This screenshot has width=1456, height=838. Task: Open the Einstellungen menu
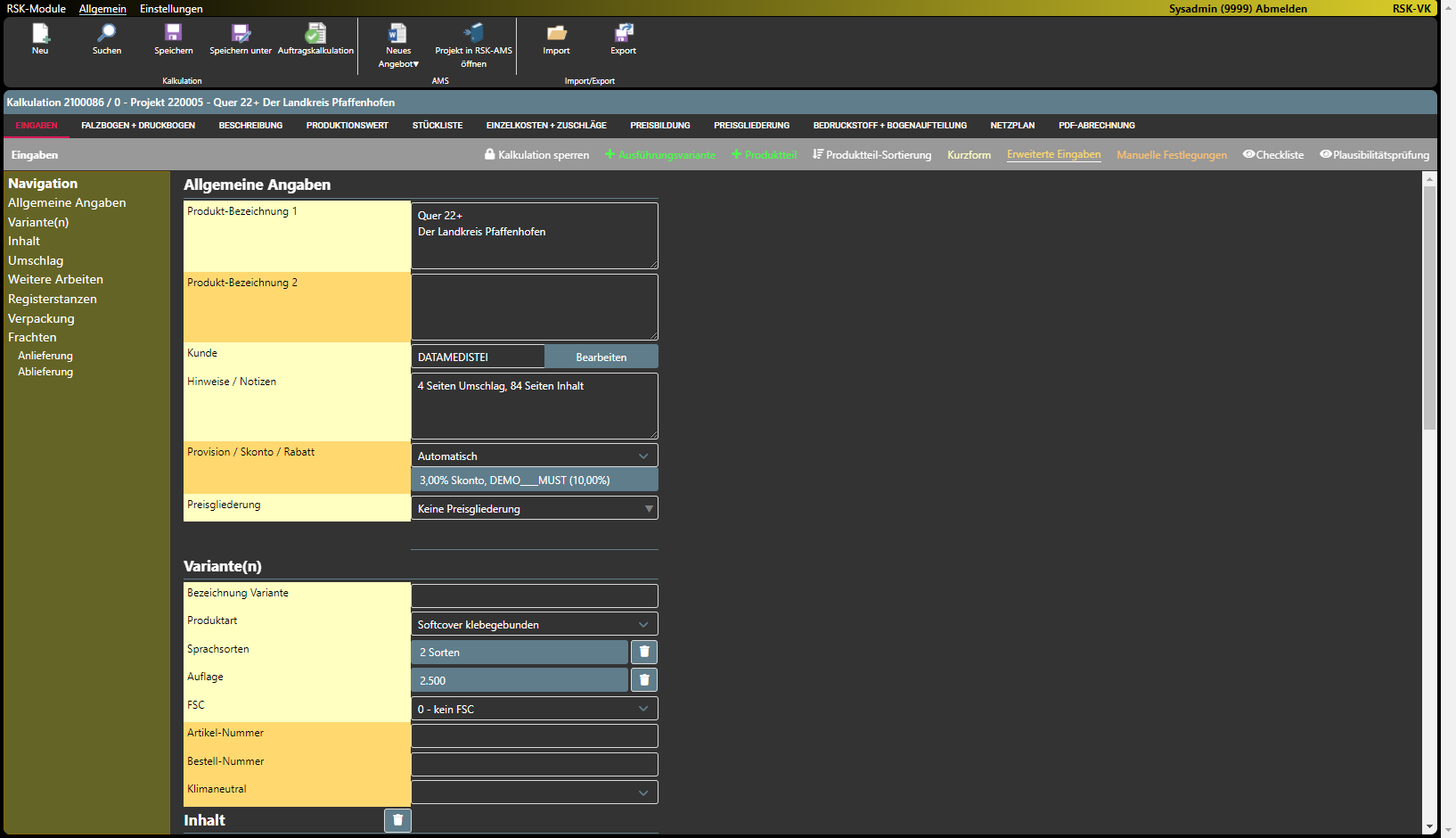tap(171, 8)
